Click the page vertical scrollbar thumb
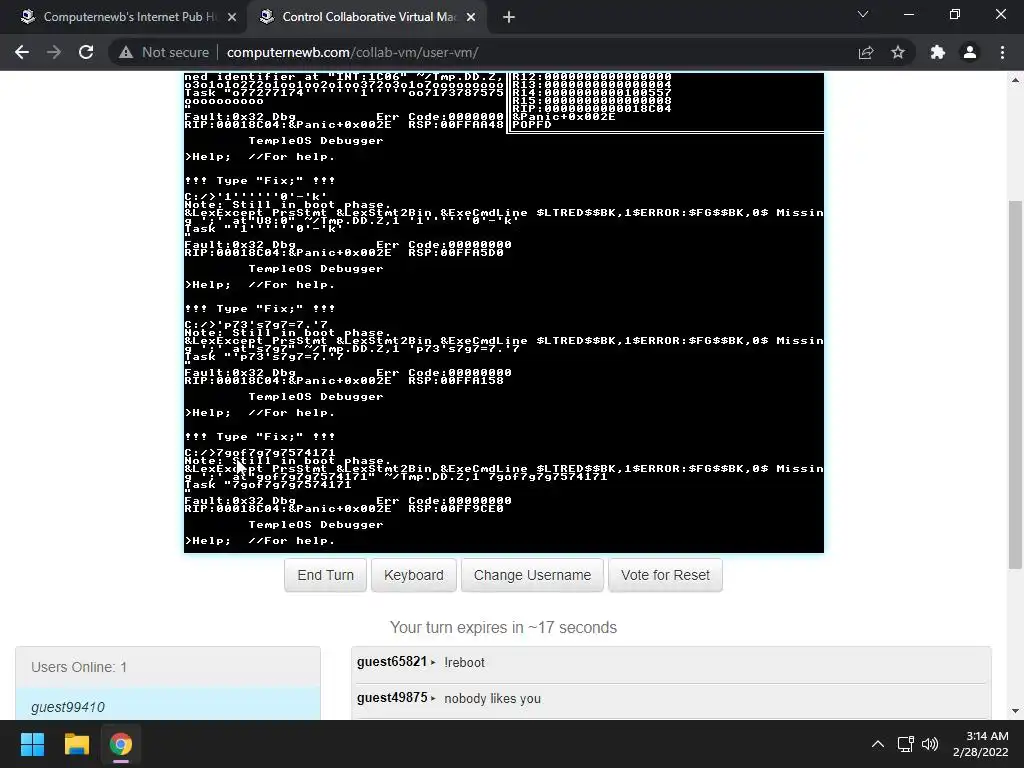Viewport: 1024px width, 768px height. tap(1015, 385)
